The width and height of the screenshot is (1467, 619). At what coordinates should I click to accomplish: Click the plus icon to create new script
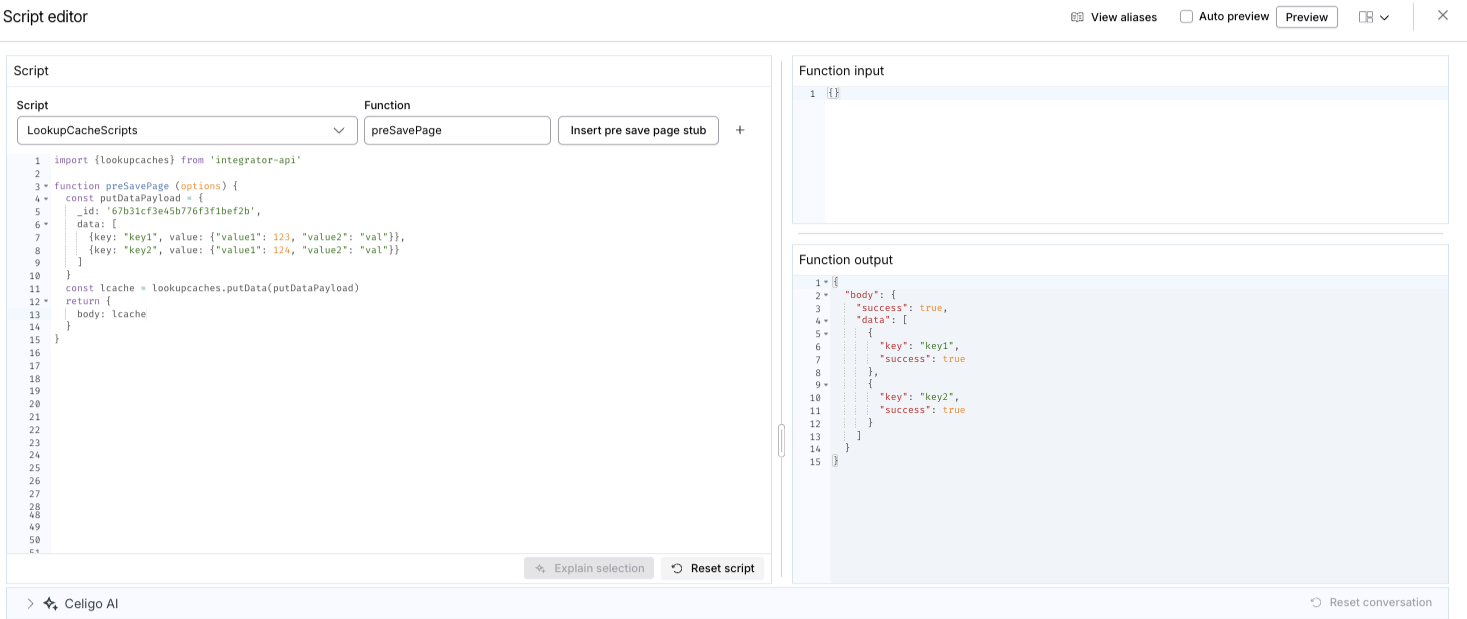click(x=740, y=130)
